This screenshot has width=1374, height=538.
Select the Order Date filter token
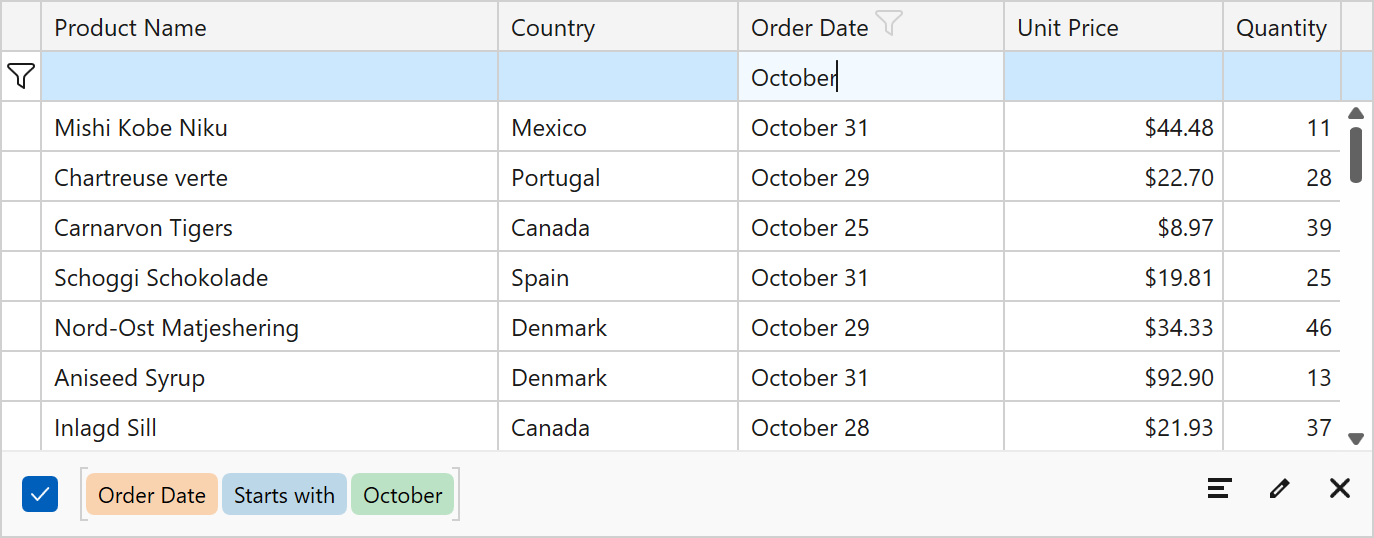coord(152,495)
